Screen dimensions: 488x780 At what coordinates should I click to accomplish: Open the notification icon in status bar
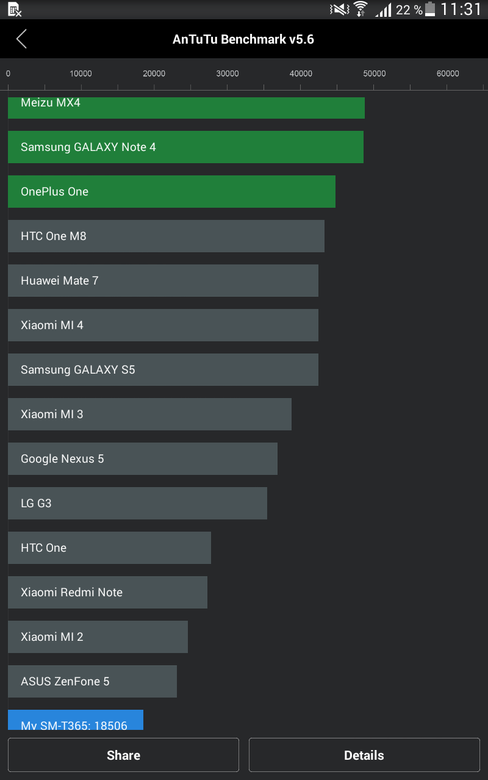point(14,9)
